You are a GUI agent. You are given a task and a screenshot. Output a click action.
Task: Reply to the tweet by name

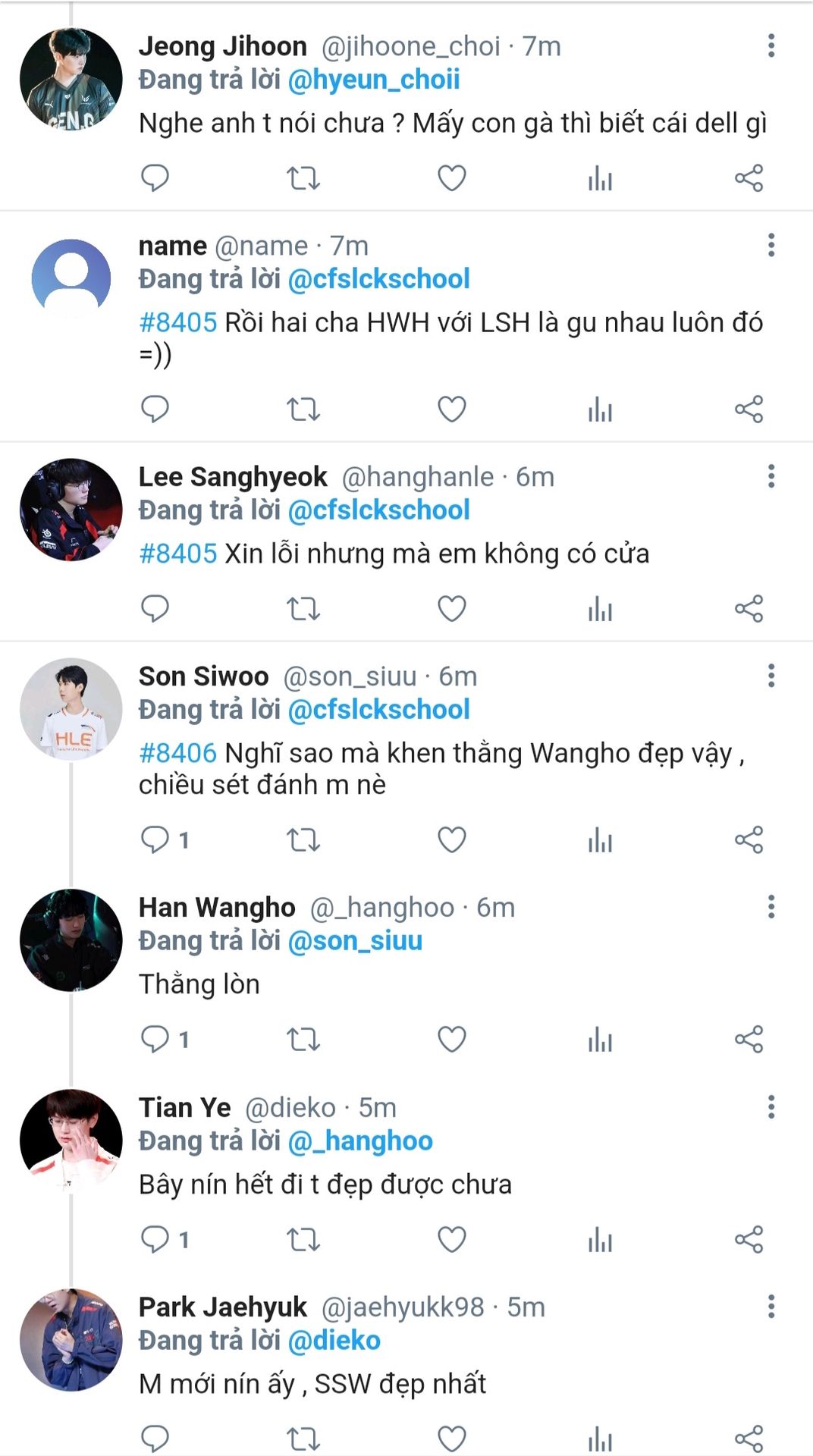[155, 409]
